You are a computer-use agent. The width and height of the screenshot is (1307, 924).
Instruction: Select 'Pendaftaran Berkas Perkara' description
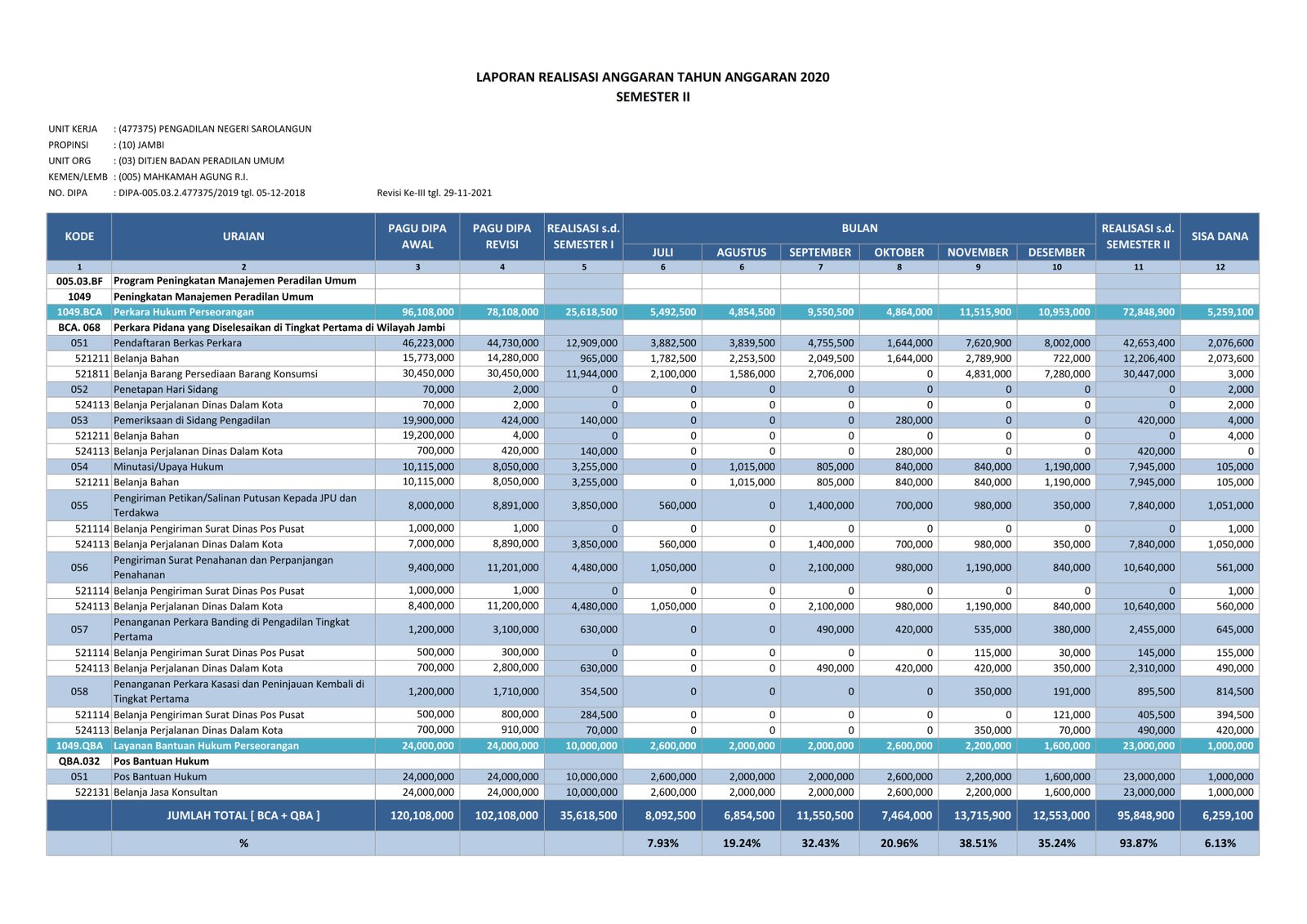(x=177, y=343)
